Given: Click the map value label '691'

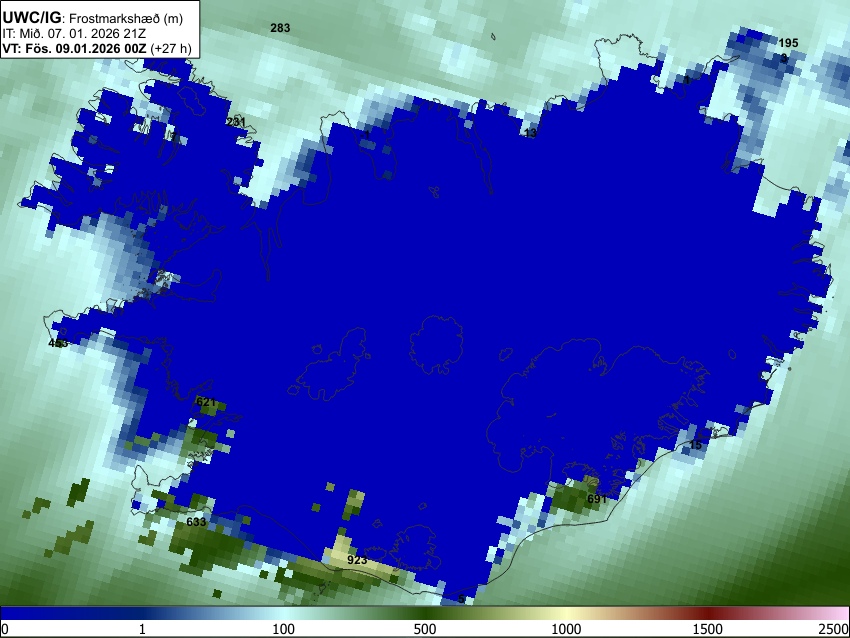Looking at the screenshot, I should 597,499.
